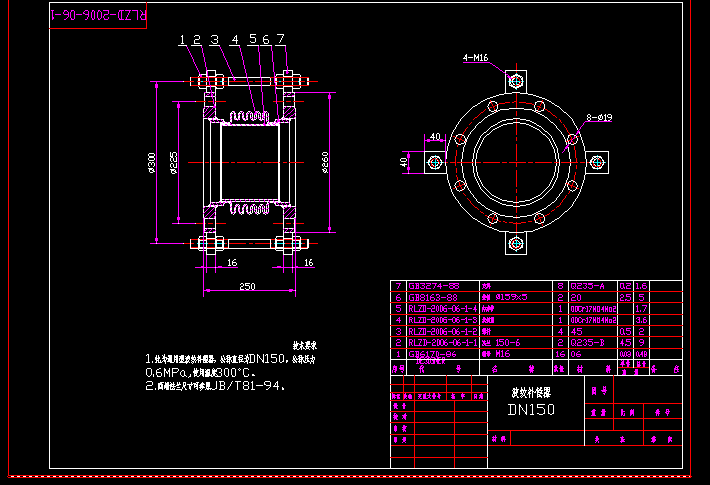
Task: Click the 4-M16 annotation label
Action: tap(475, 59)
